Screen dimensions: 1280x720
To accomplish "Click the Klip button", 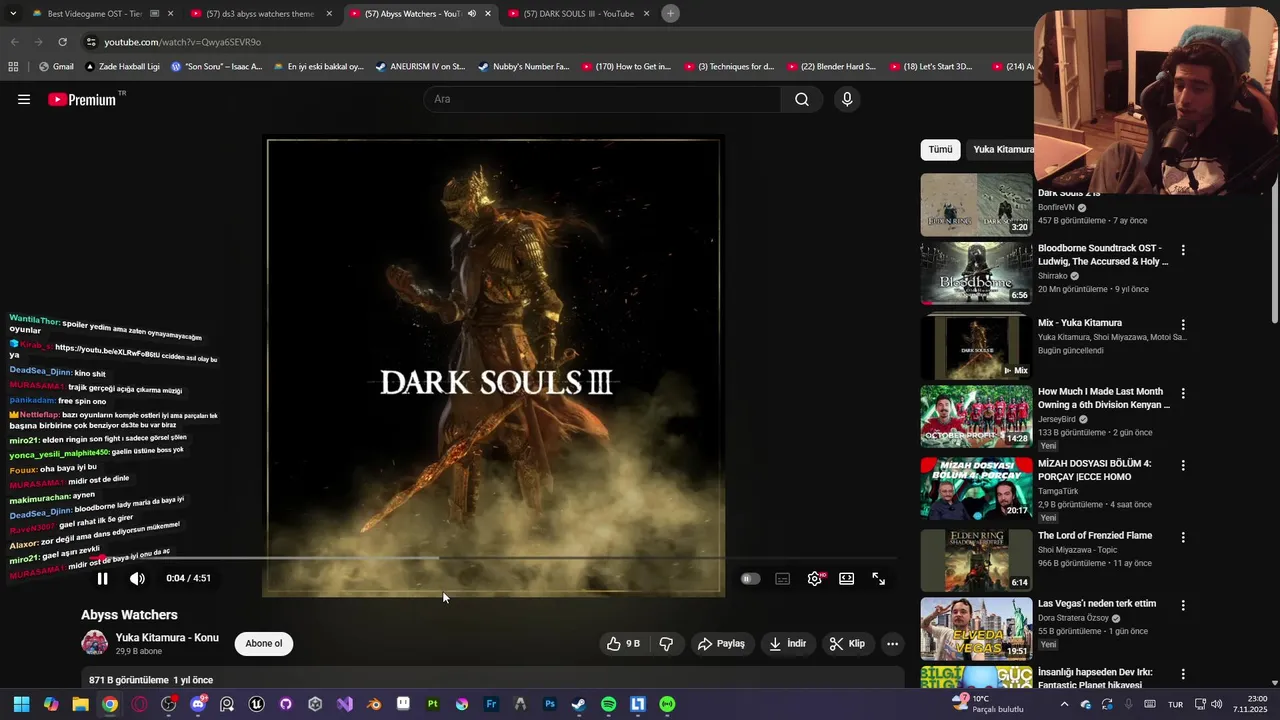I will 847,644.
